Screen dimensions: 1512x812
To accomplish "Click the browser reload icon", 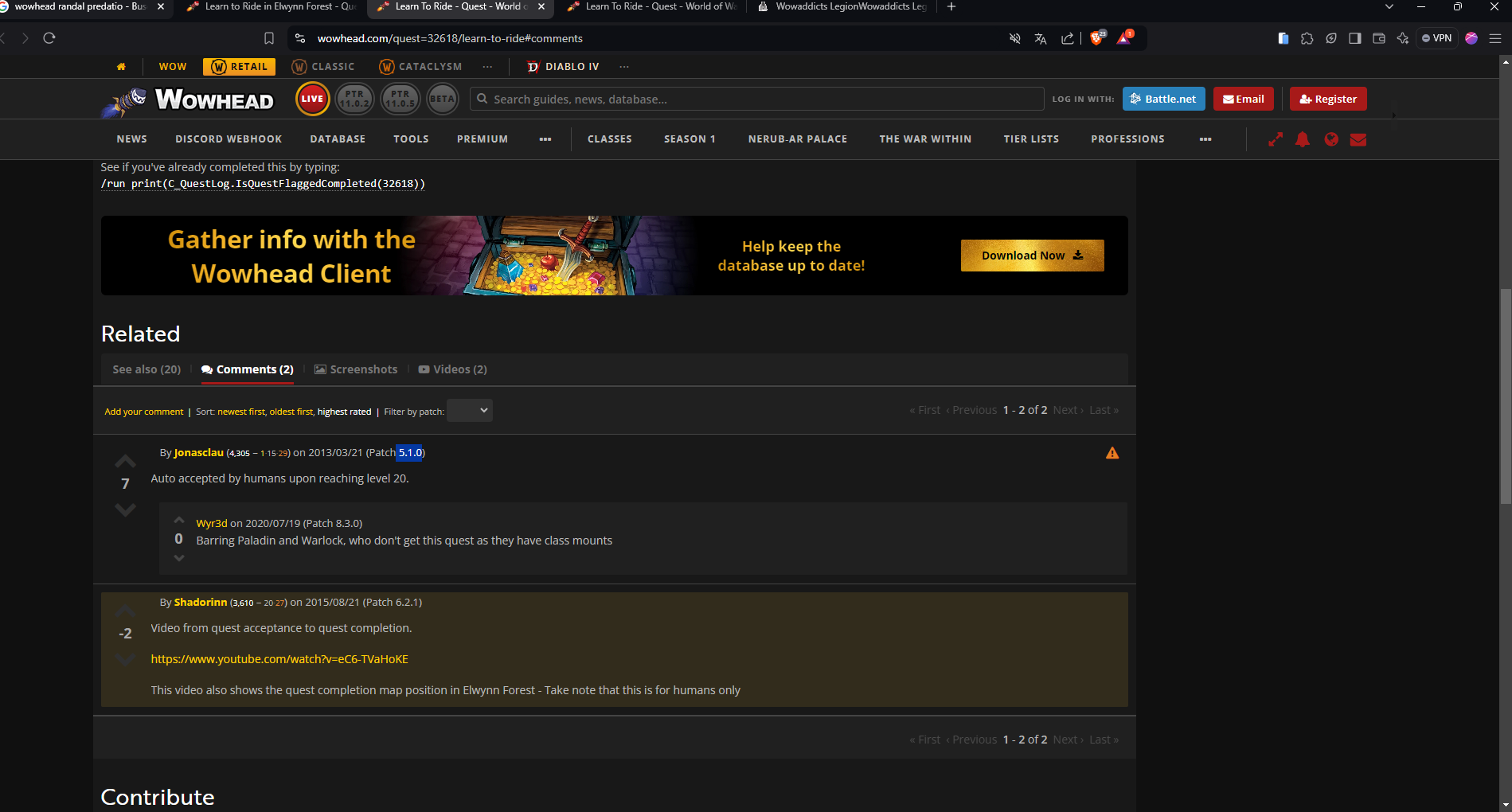I will click(x=49, y=38).
